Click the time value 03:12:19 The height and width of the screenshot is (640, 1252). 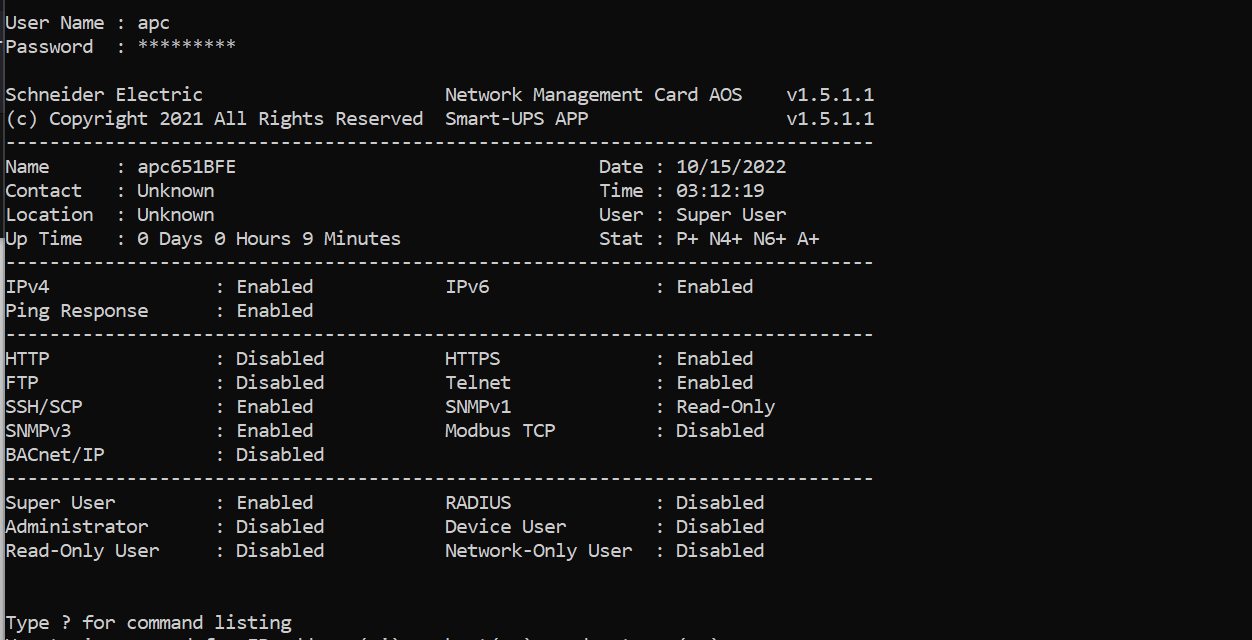[x=720, y=191]
